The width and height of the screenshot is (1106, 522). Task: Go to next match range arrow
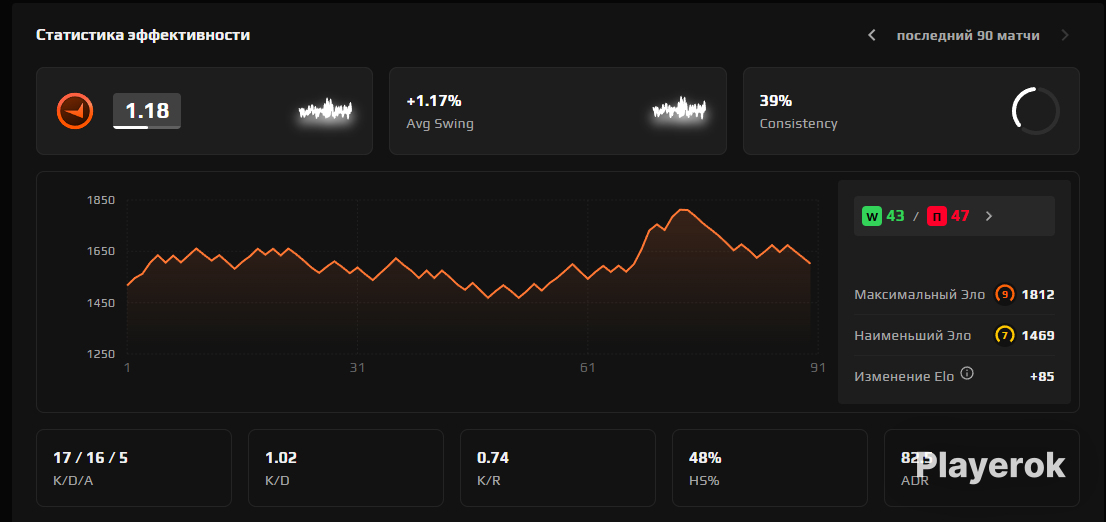point(1064,35)
